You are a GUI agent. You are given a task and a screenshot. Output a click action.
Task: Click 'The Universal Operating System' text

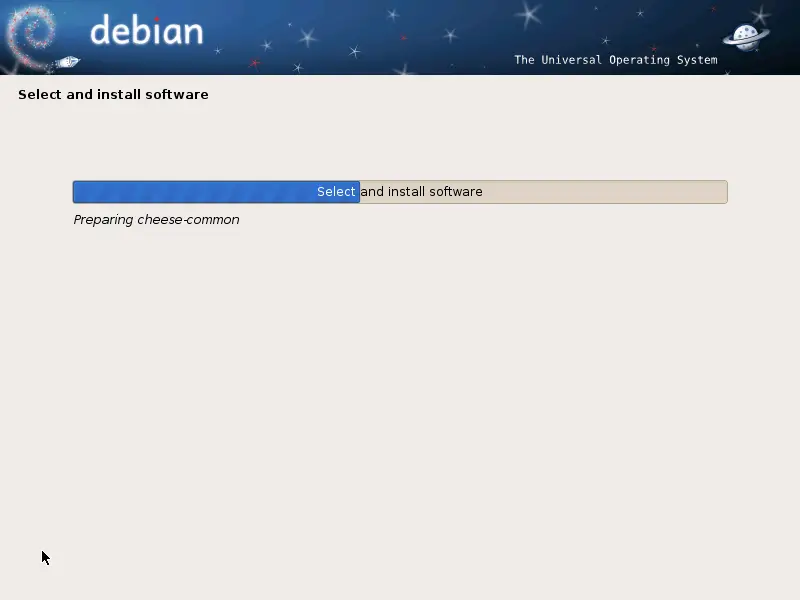click(616, 60)
